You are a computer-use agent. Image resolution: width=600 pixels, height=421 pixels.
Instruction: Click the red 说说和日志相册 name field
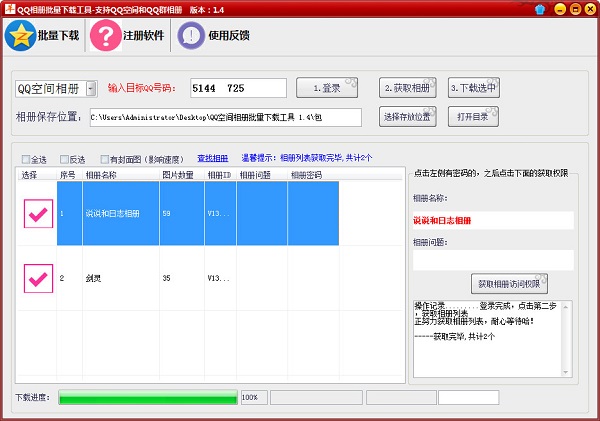(493, 220)
